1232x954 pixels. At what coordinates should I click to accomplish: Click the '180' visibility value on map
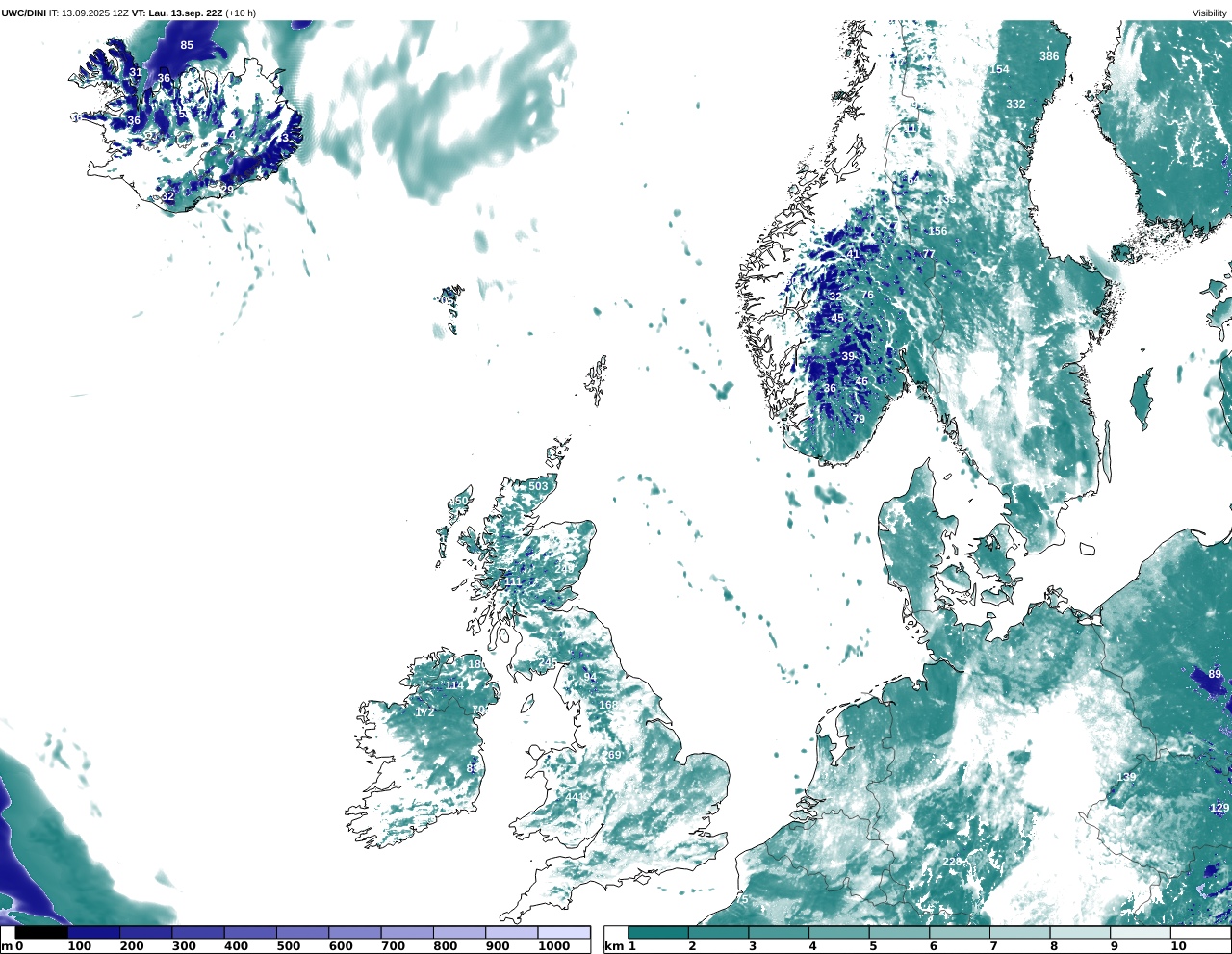coord(477,664)
